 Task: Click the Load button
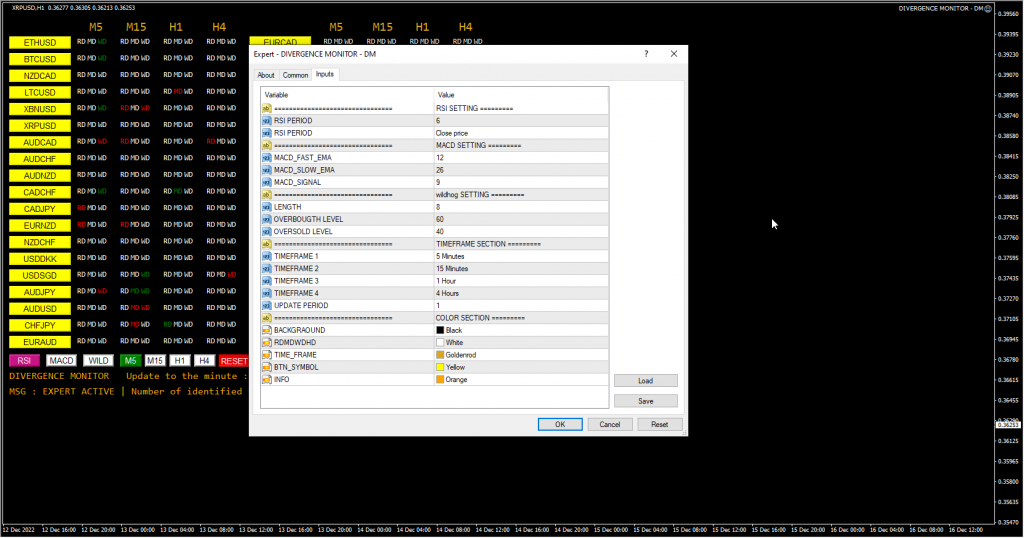pos(645,381)
